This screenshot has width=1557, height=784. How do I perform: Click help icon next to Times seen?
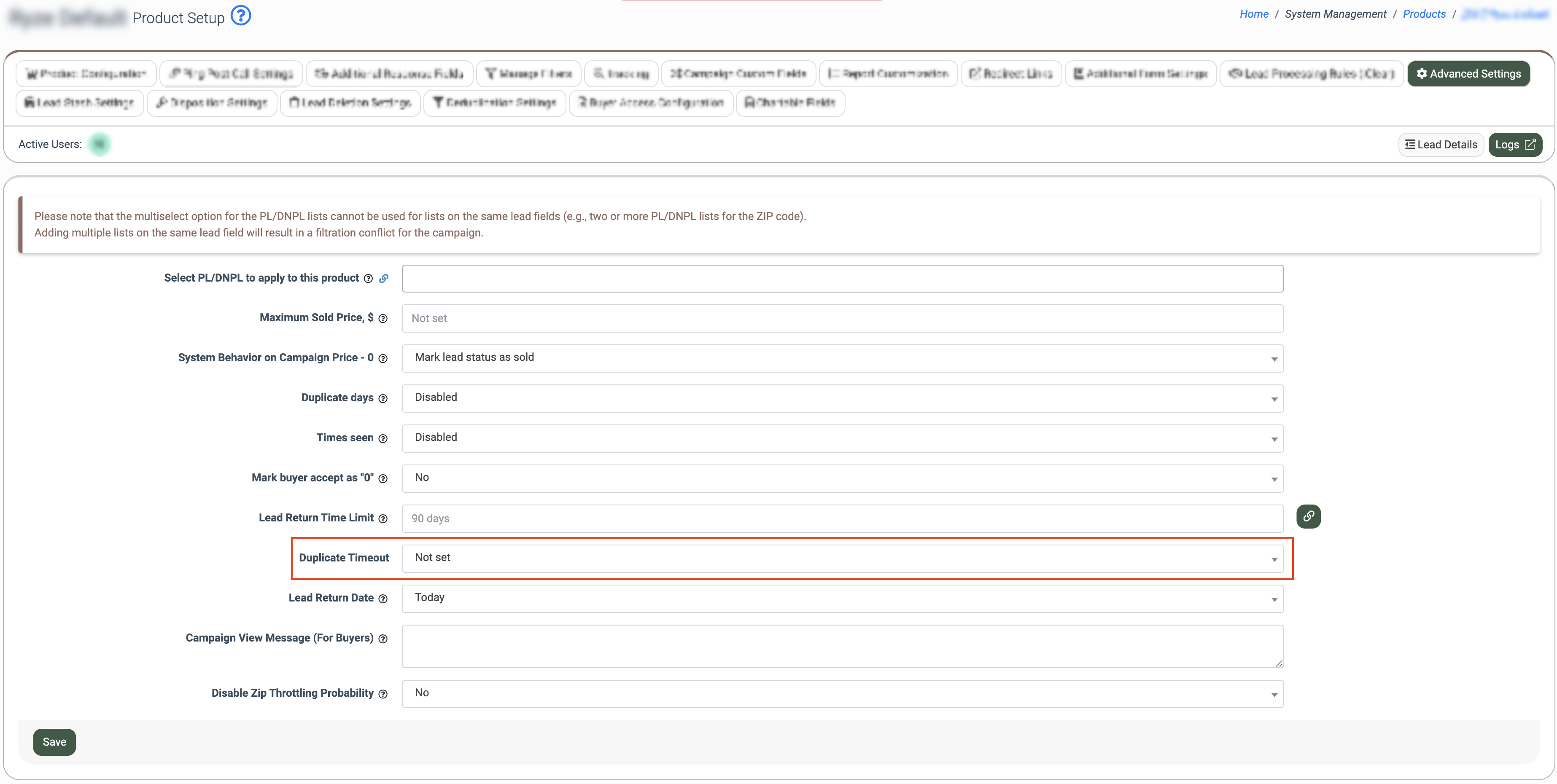383,438
